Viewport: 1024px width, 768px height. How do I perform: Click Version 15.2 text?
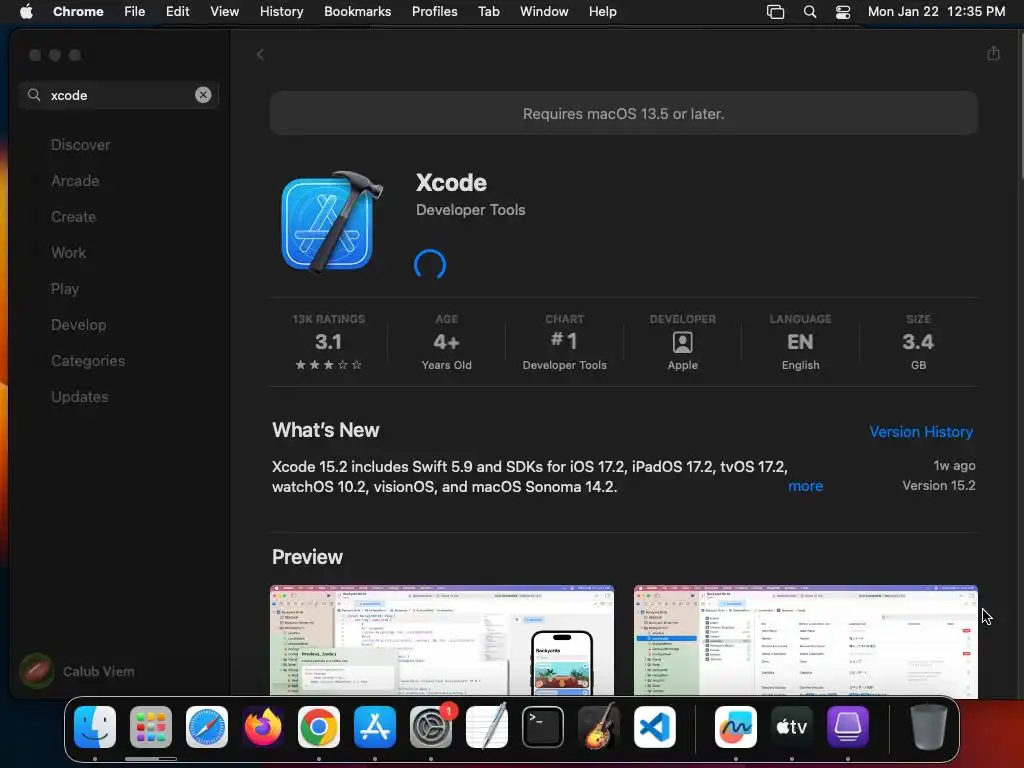click(938, 485)
